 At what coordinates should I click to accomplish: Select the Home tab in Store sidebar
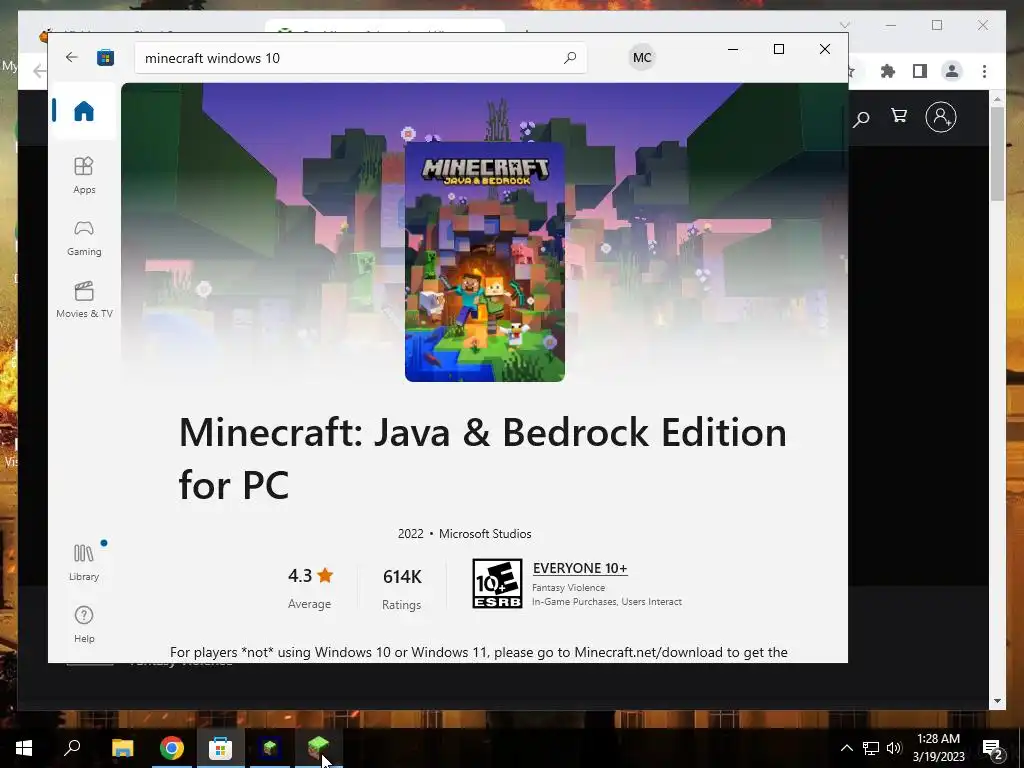pyautogui.click(x=84, y=110)
